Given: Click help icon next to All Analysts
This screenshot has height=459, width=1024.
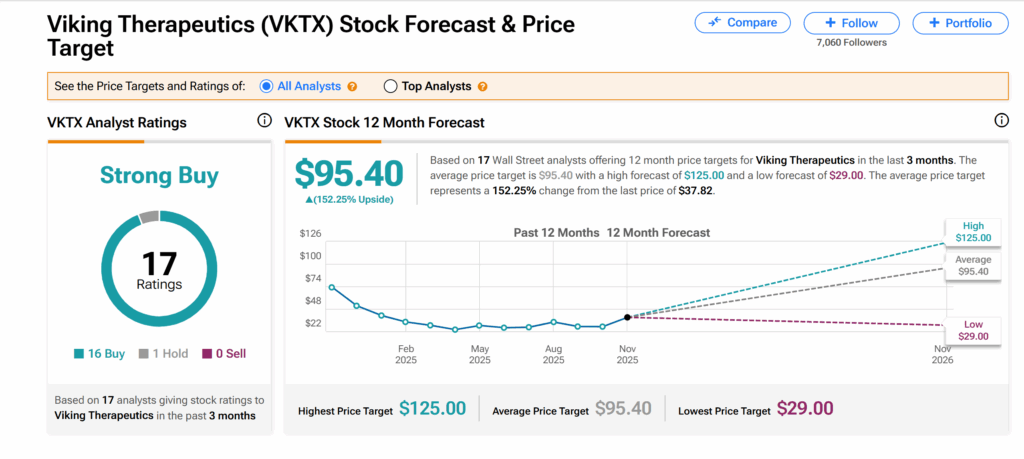Looking at the screenshot, I should click(x=352, y=87).
